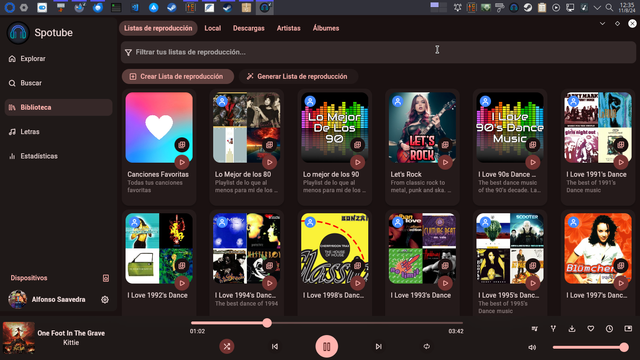
Task: Open I Love 1998's Dance title
Action: (x=333, y=295)
